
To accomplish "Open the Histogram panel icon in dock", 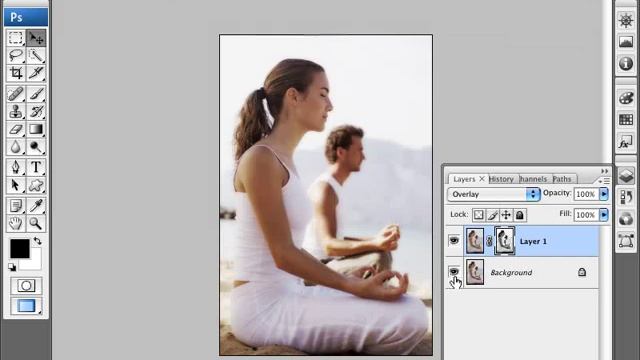I will [626, 42].
